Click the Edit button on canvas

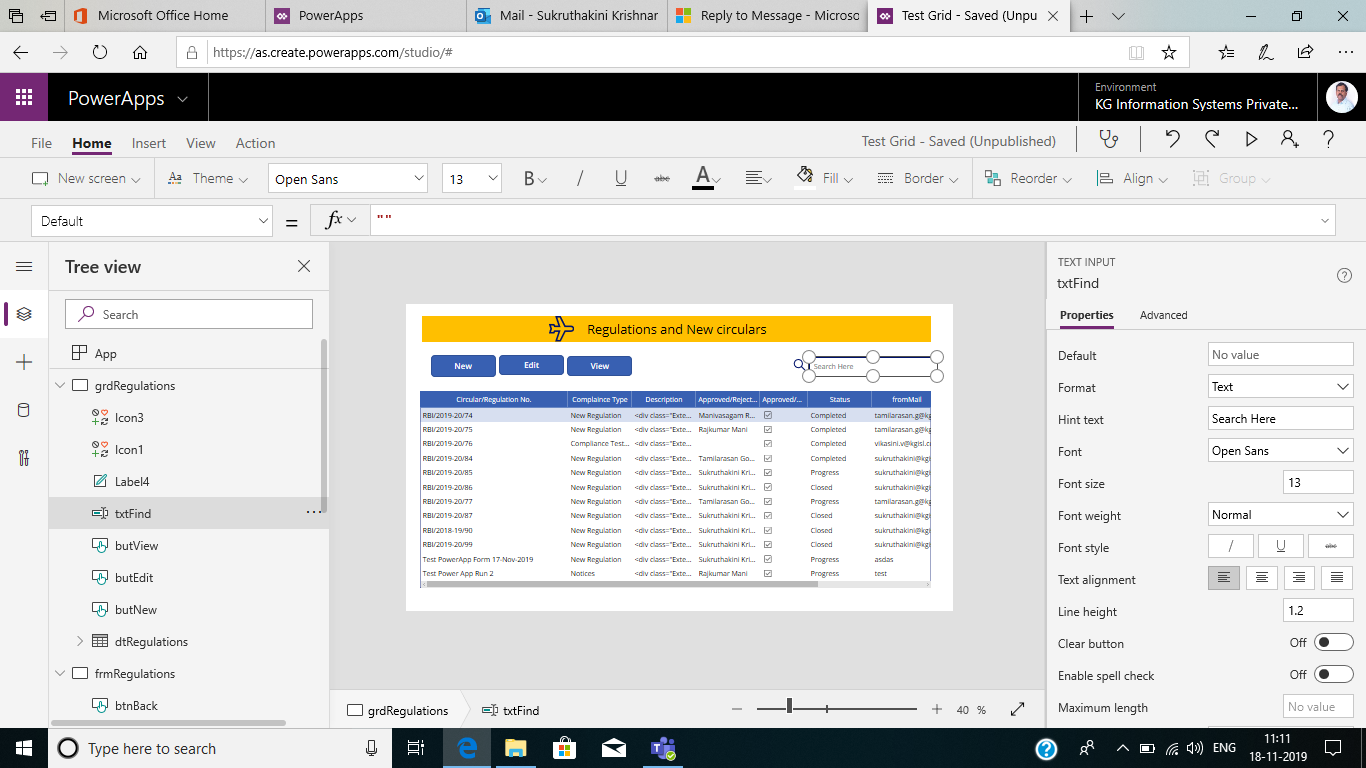click(531, 365)
